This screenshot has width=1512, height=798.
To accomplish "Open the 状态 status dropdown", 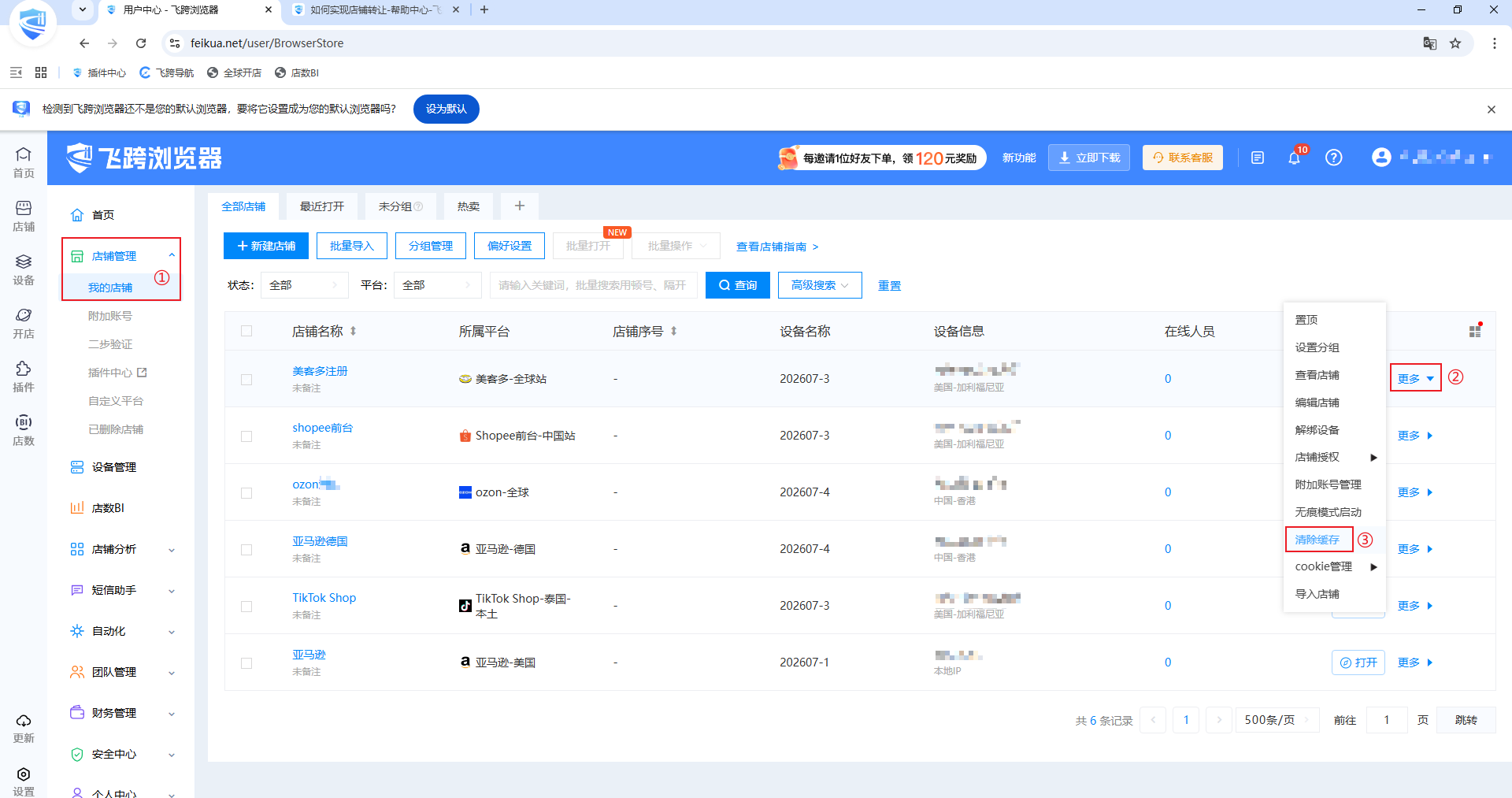I will pyautogui.click(x=304, y=285).
